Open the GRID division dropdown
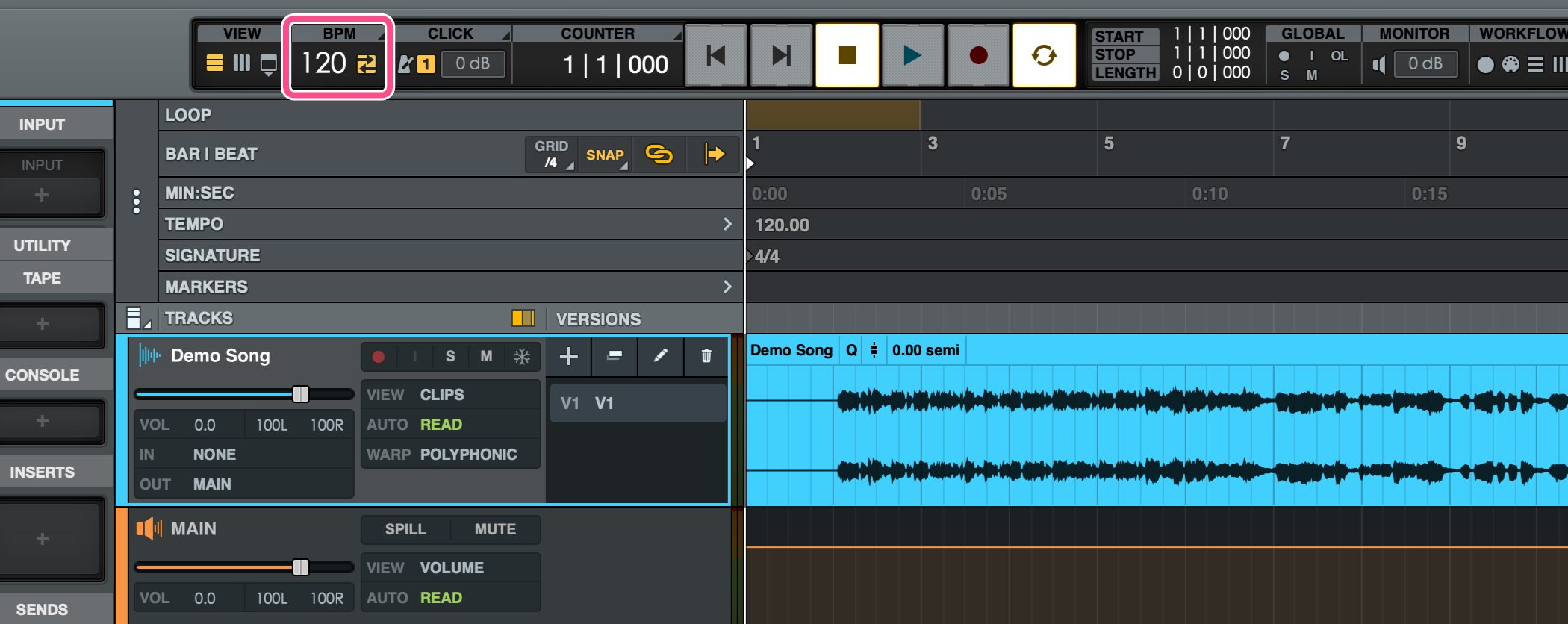Viewport: 1568px width, 624px height. (552, 155)
